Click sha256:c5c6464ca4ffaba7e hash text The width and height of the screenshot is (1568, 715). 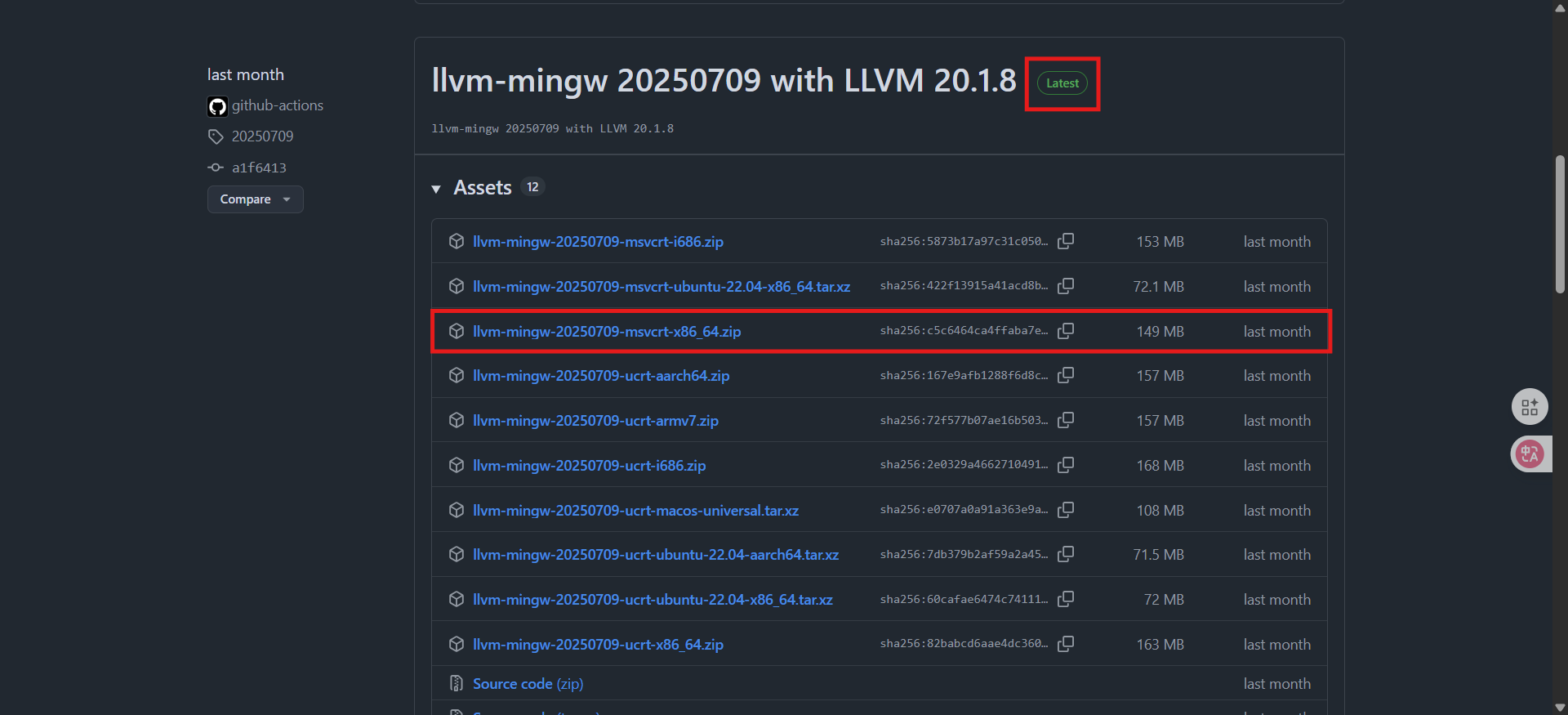point(964,331)
